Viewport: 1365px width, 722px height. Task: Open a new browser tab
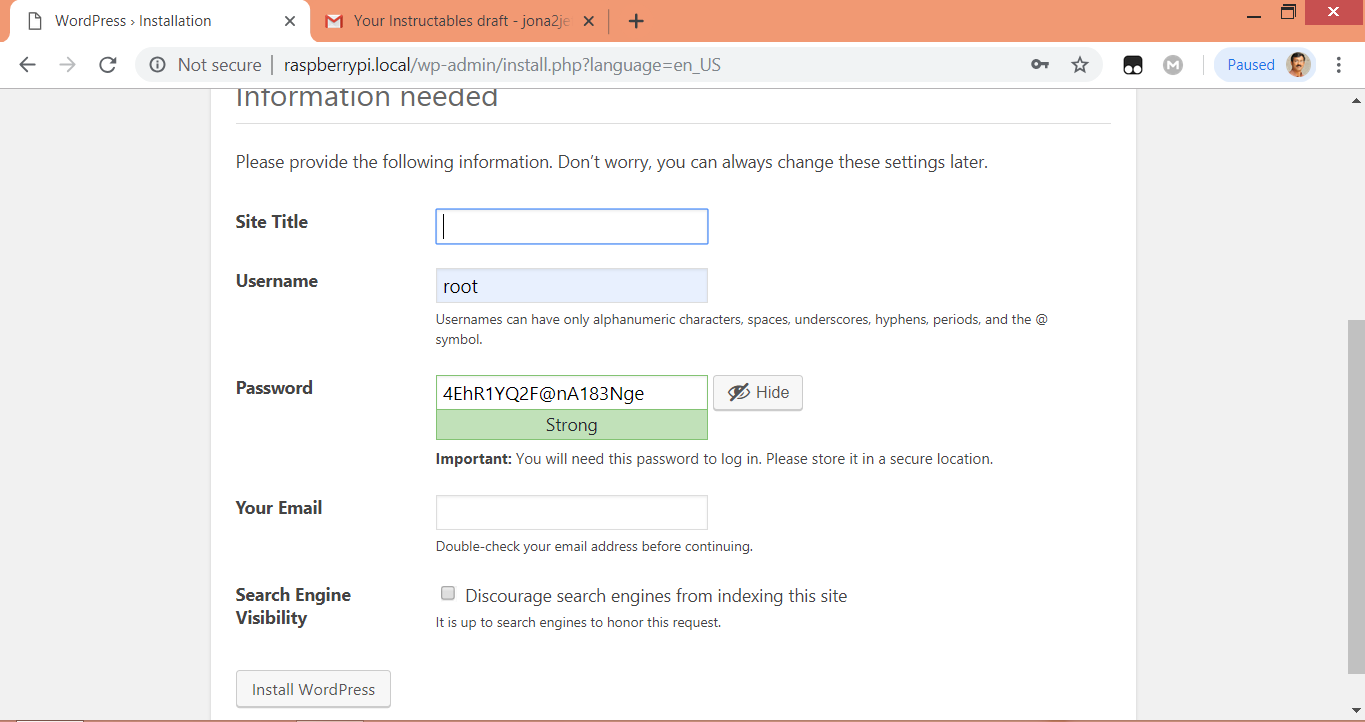636,21
